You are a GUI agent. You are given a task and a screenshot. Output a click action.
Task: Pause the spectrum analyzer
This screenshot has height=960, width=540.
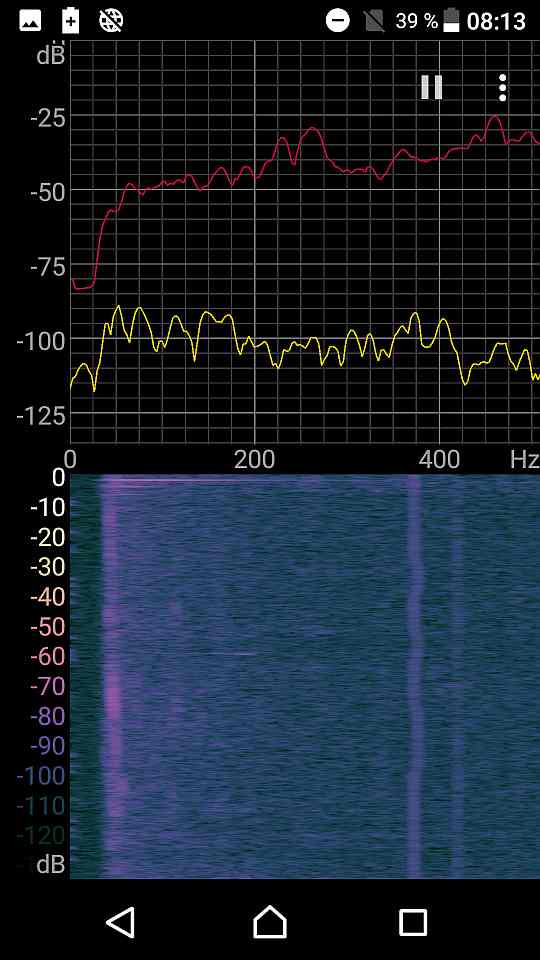coord(431,88)
